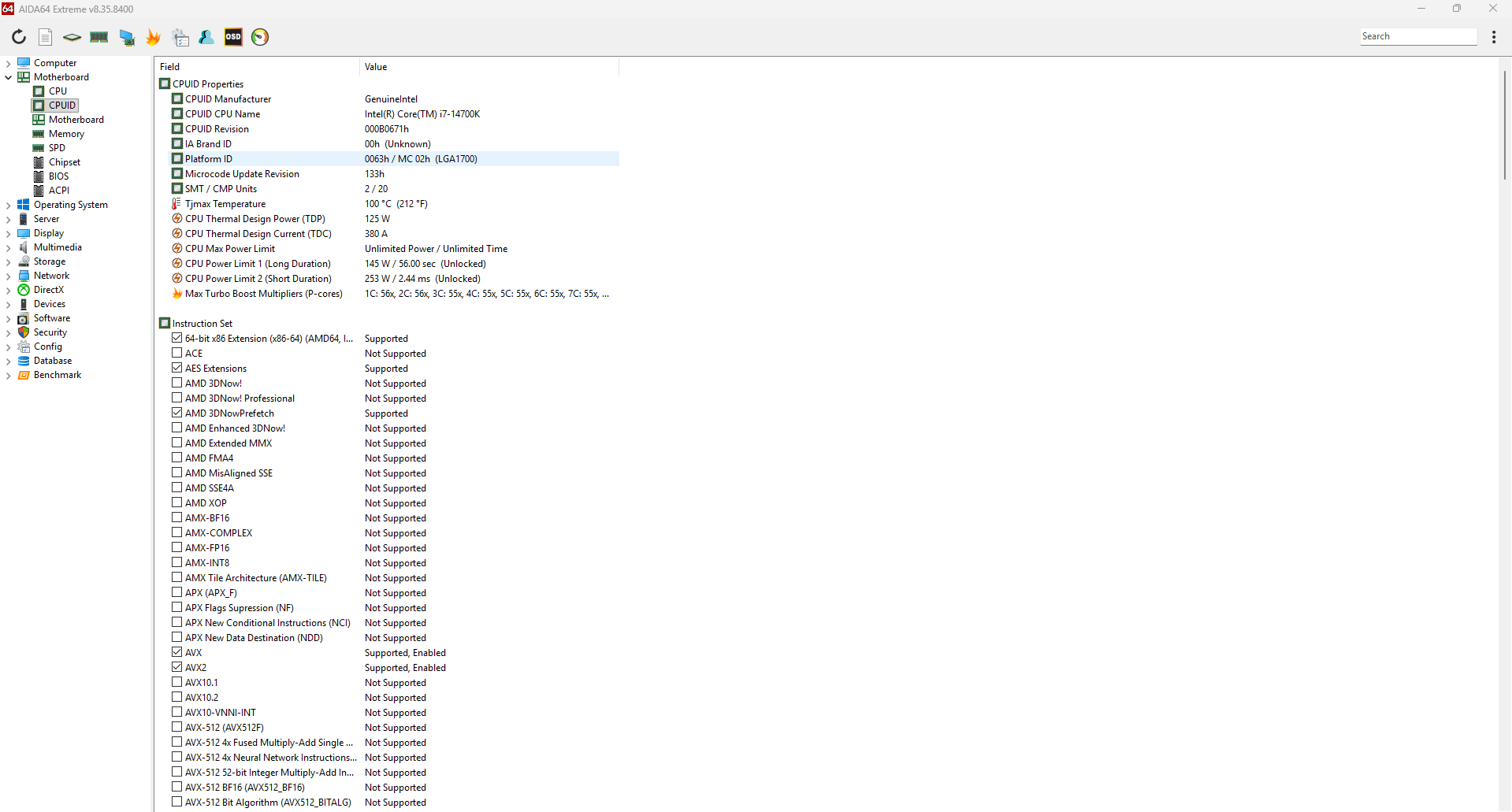
Task: Select the ACPI tree item
Action: tap(58, 191)
